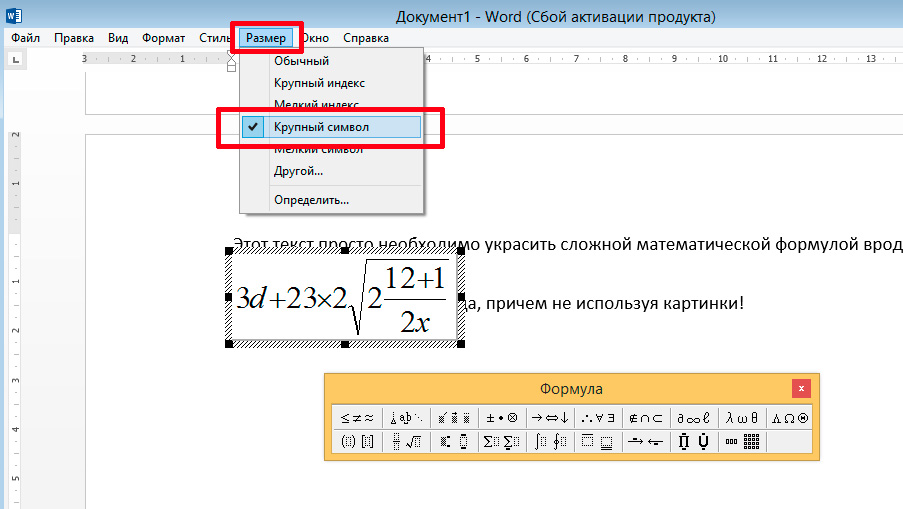Open the set theory symbols palette (∉ ∩ ⊂)

point(645,418)
